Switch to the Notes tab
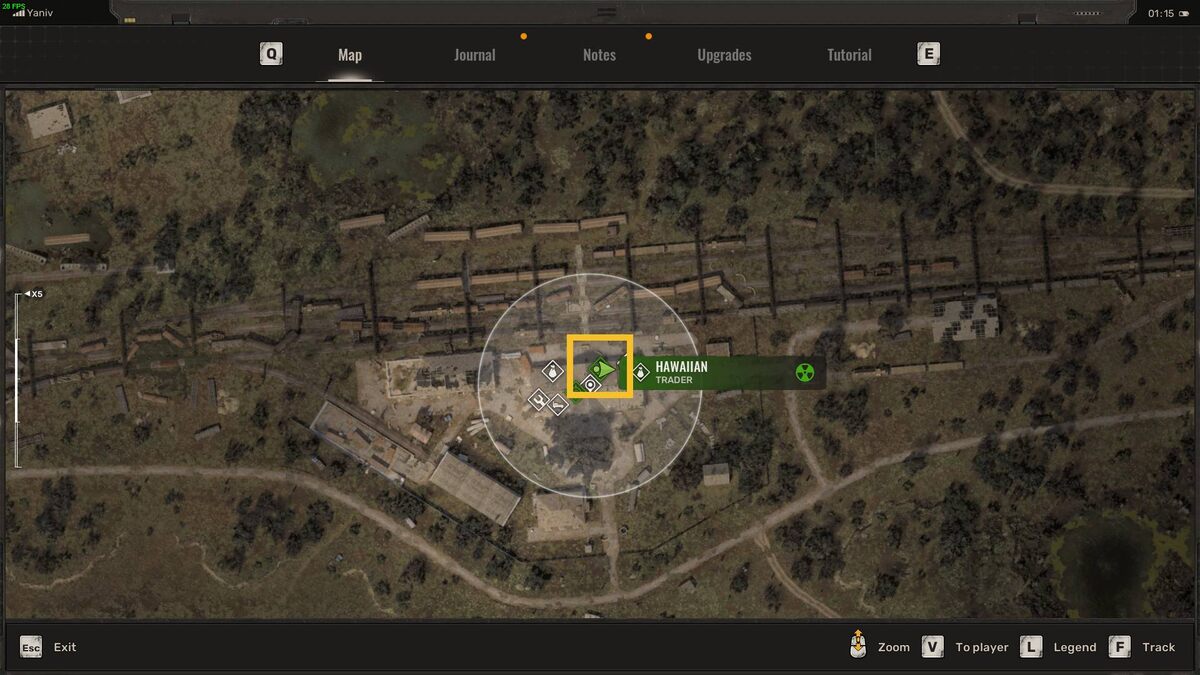Image resolution: width=1200 pixels, height=675 pixels. click(599, 55)
